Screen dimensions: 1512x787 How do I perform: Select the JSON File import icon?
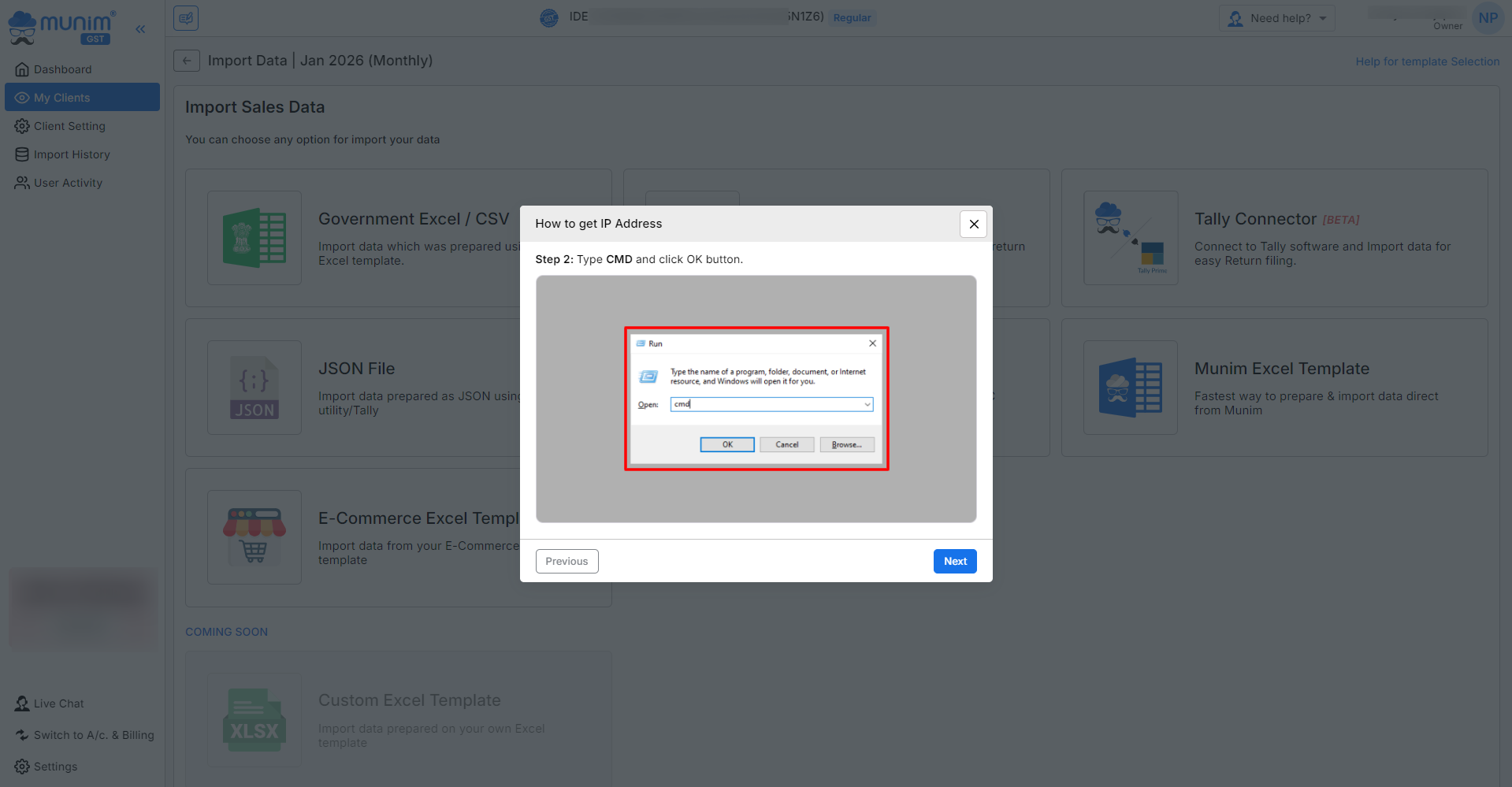click(x=254, y=388)
